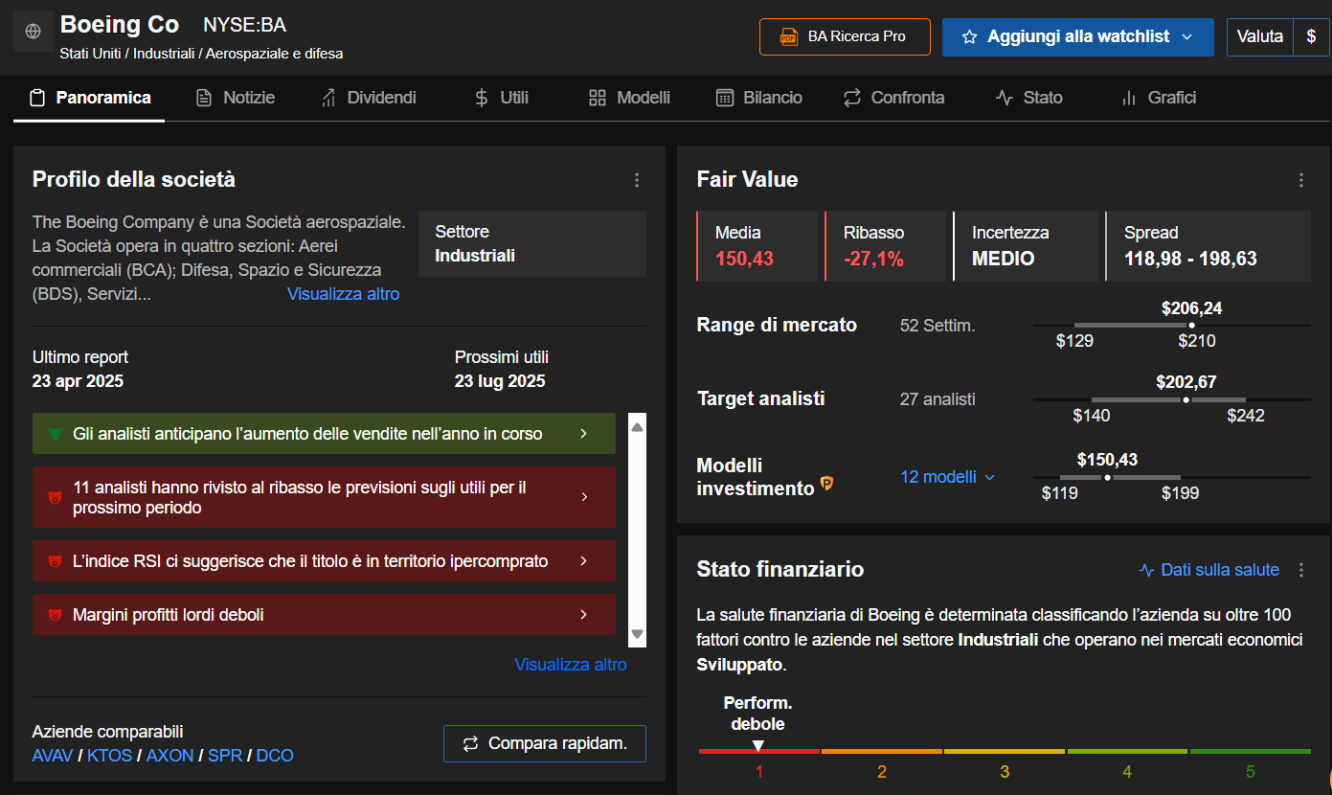This screenshot has height=795, width=1332.
Task: Open the Dati sulla salute link
Action: click(1210, 570)
